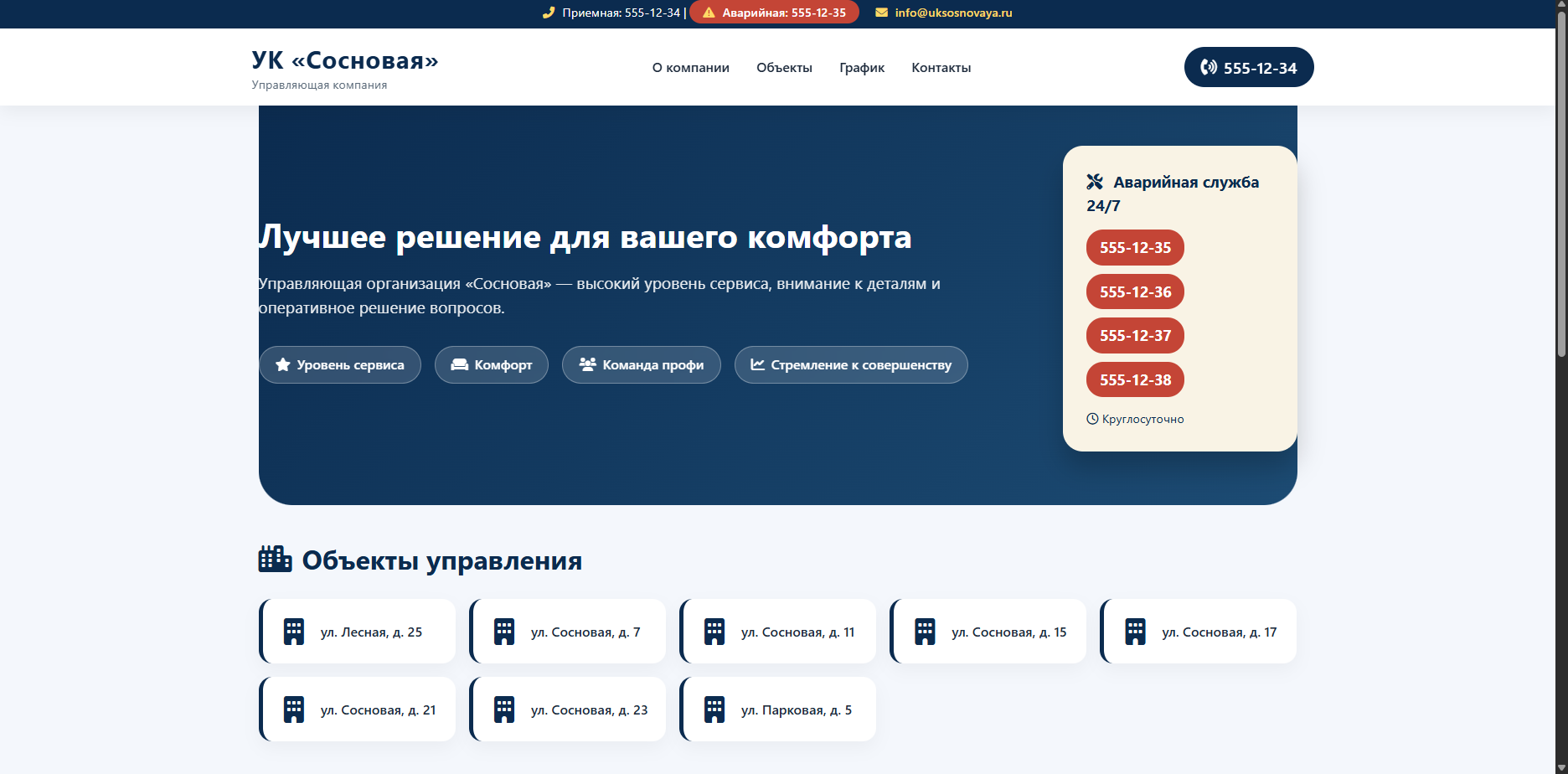Navigate to Контакты in the header
The image size is (1568, 774).
[941, 68]
